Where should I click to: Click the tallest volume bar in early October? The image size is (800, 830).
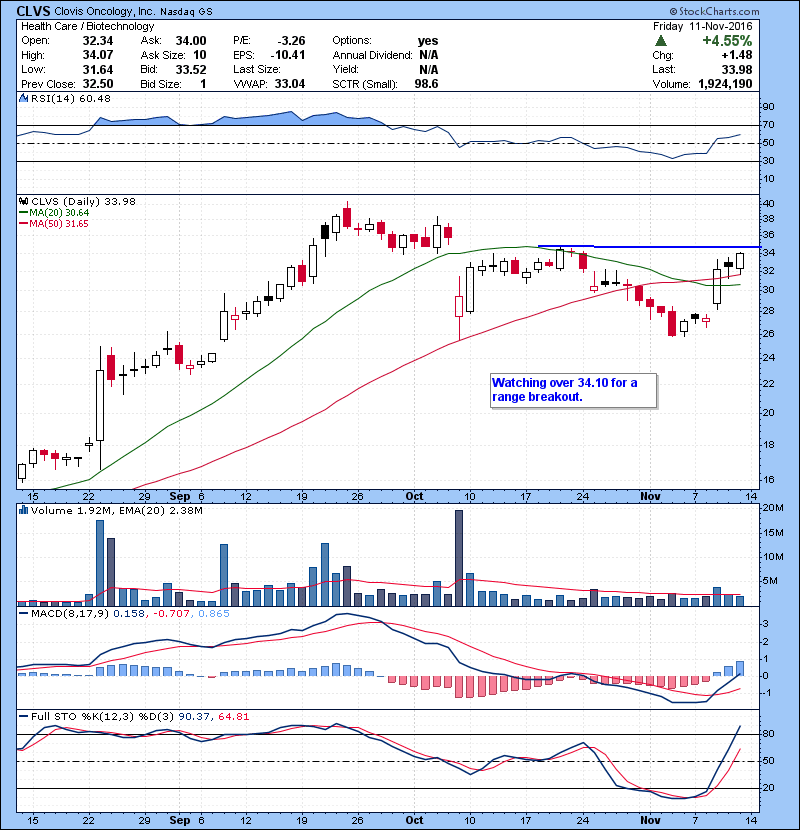coord(459,558)
